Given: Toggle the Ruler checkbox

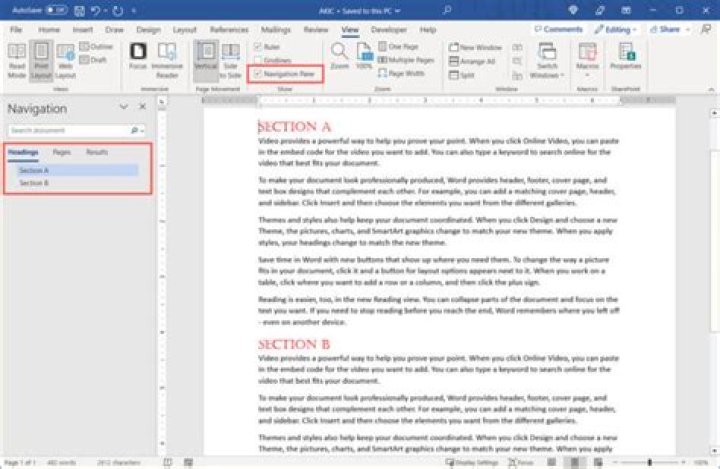Looking at the screenshot, I should (x=258, y=46).
